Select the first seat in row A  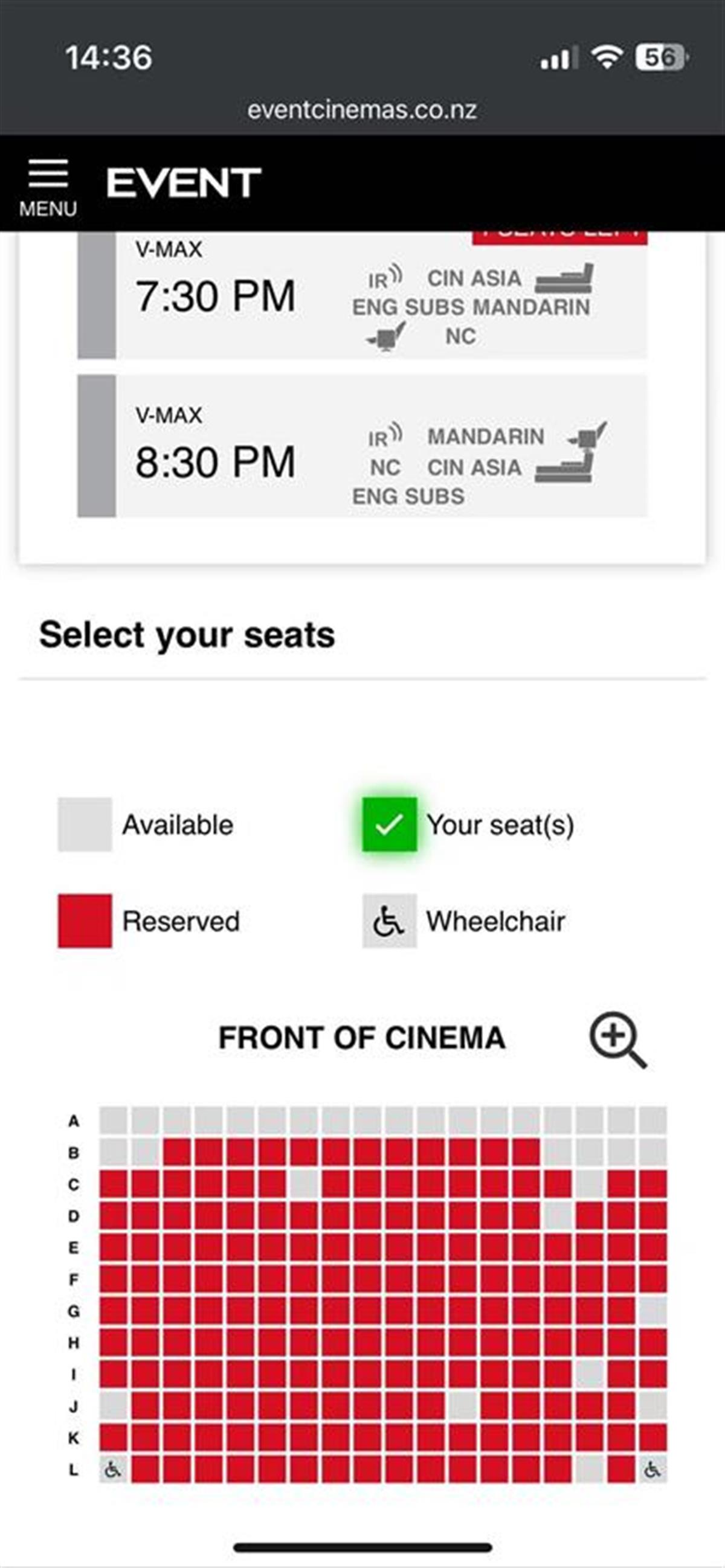[x=113, y=1120]
